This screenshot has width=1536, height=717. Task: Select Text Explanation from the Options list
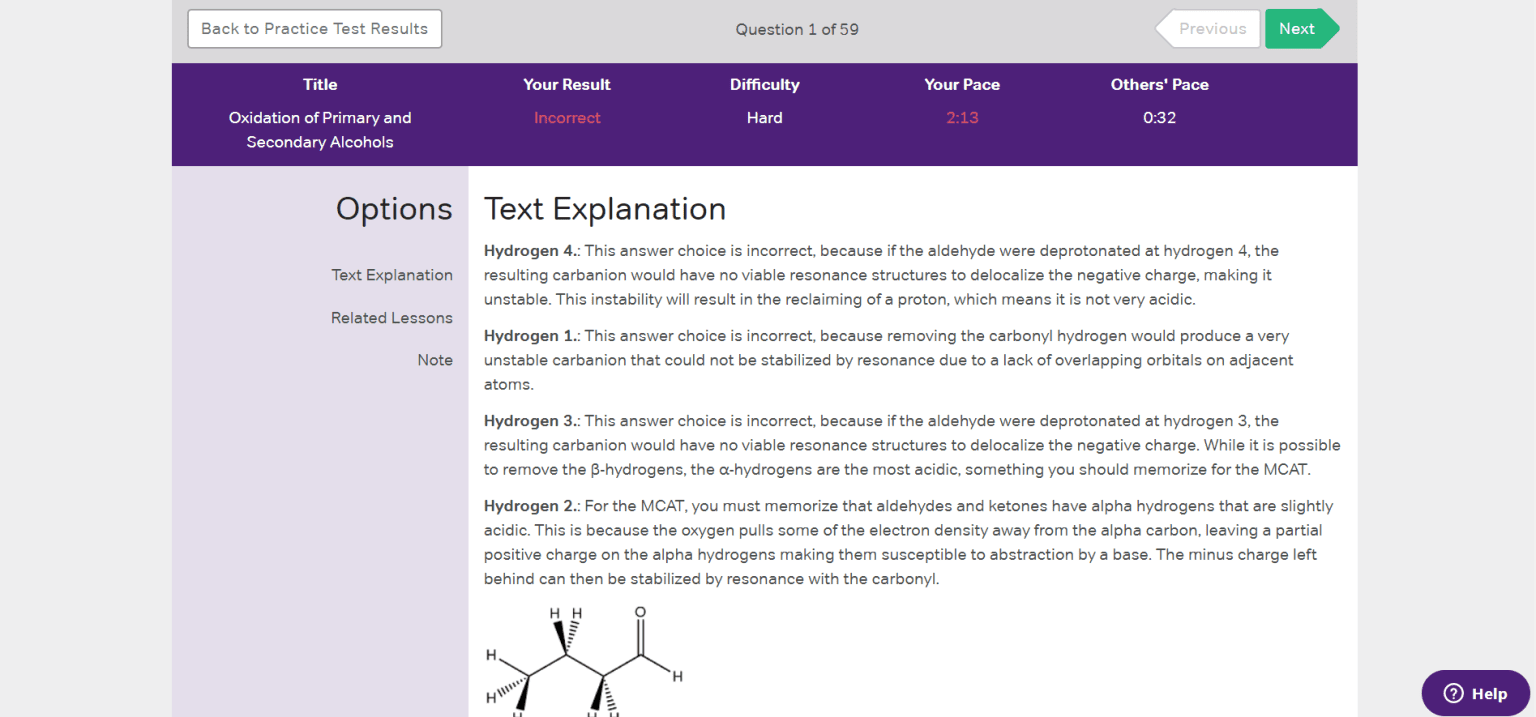[x=392, y=274]
